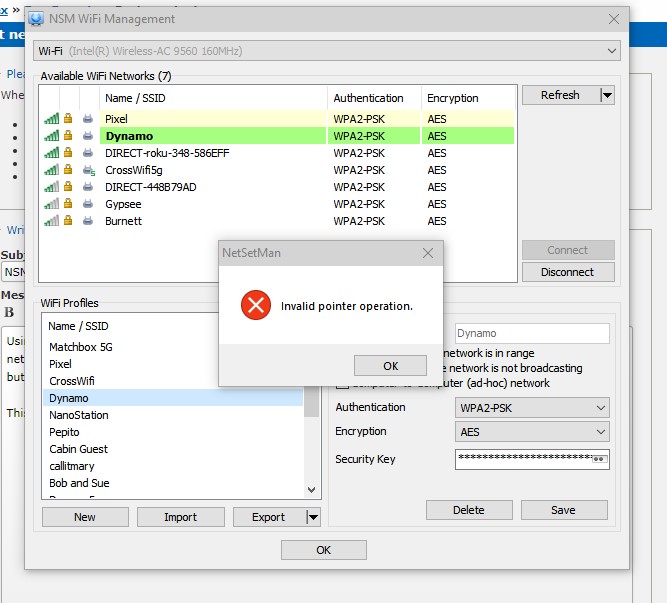
Task: Click the signal bars icon for Burnett
Action: click(51, 221)
